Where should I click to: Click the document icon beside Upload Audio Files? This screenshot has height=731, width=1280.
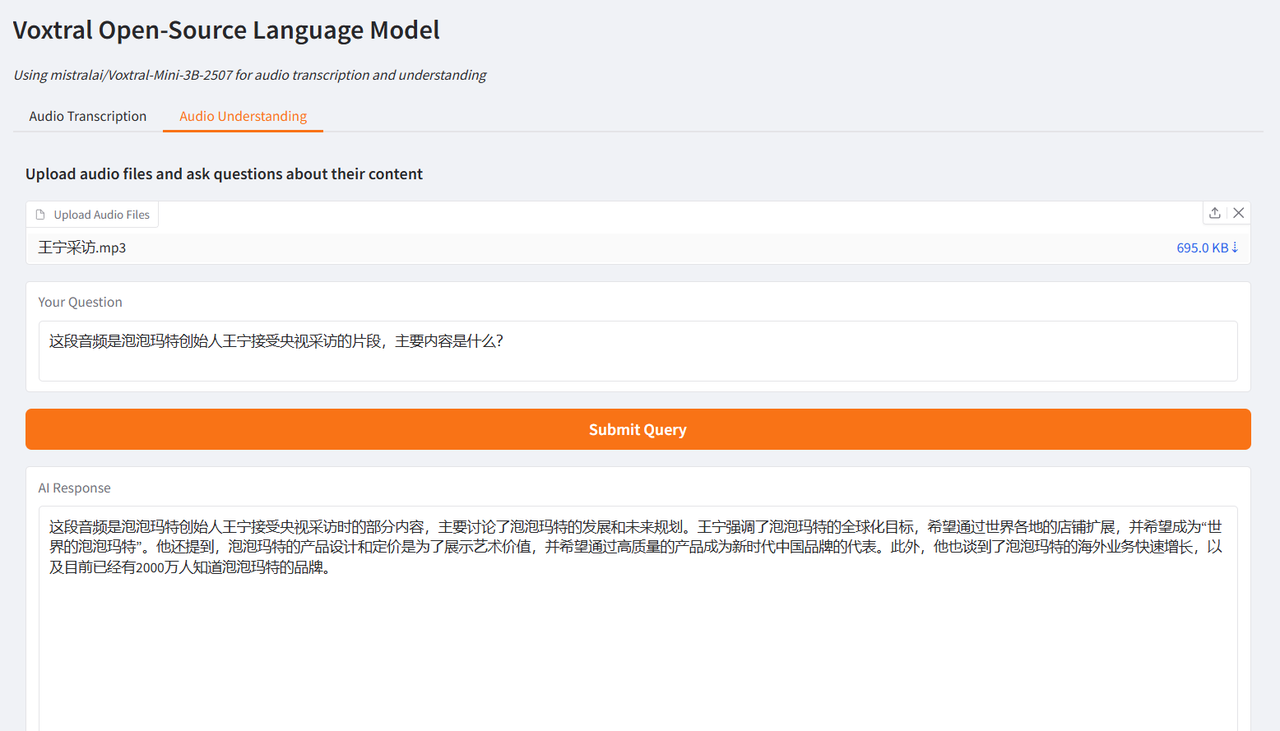pyautogui.click(x=41, y=215)
